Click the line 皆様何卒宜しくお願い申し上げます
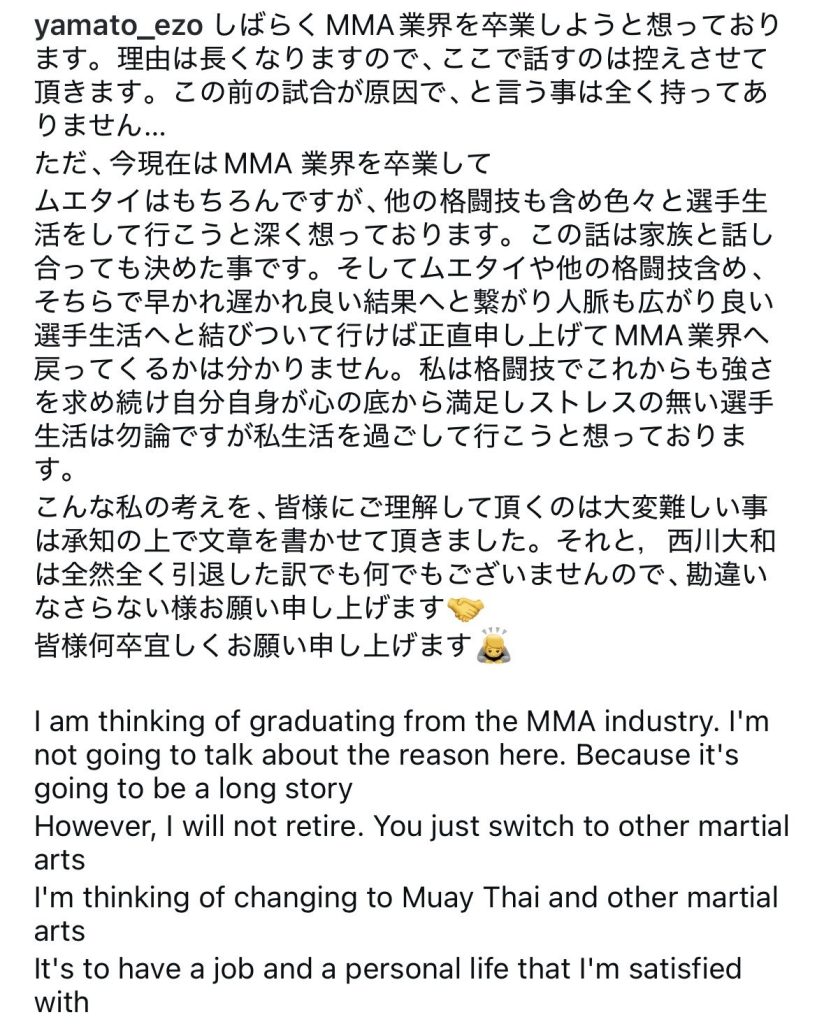This screenshot has height=1024, width=824. point(253,645)
